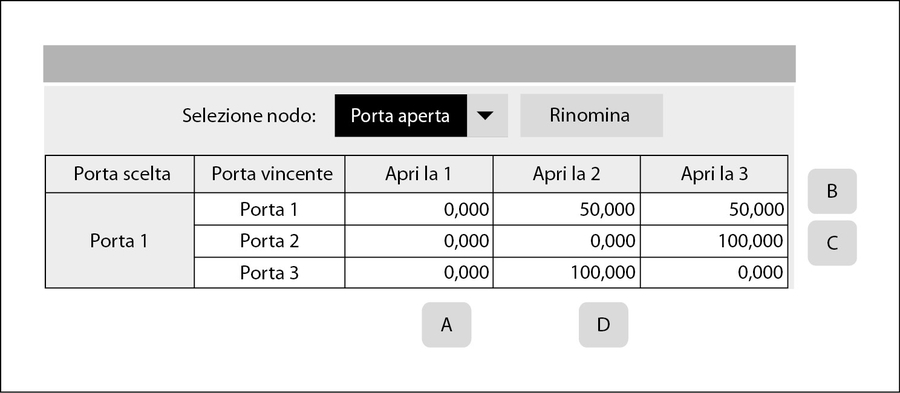900x393 pixels.
Task: Click the Rinomina button
Action: click(x=591, y=115)
